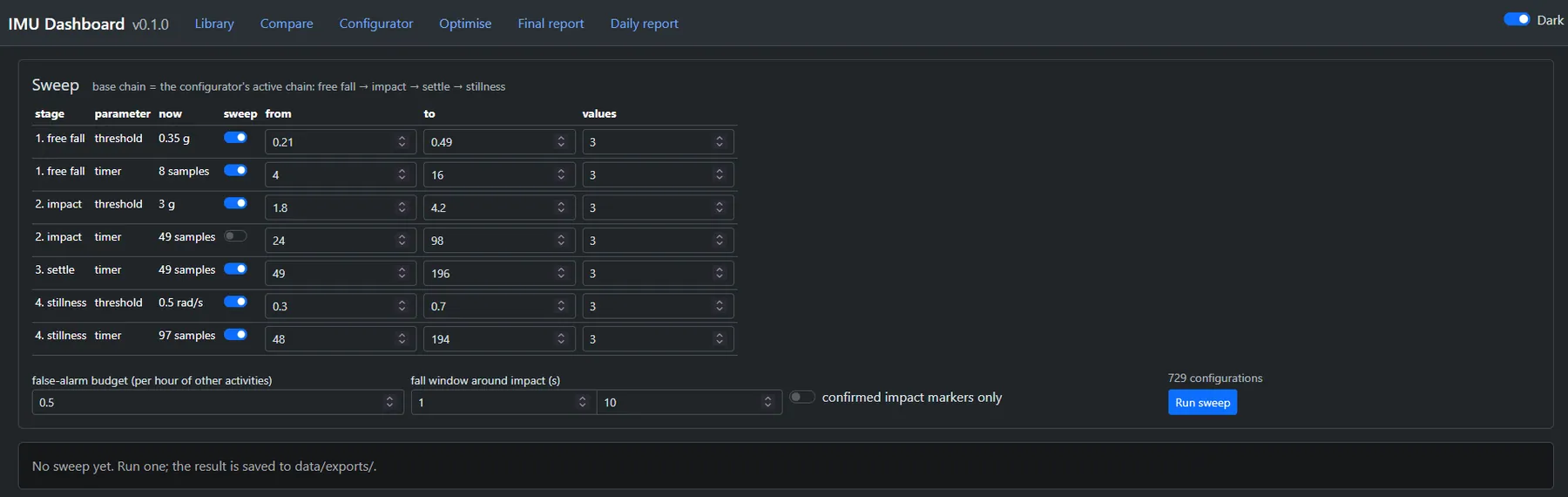Enable sweep for impact timer
The image size is (1568, 497).
[x=235, y=235]
